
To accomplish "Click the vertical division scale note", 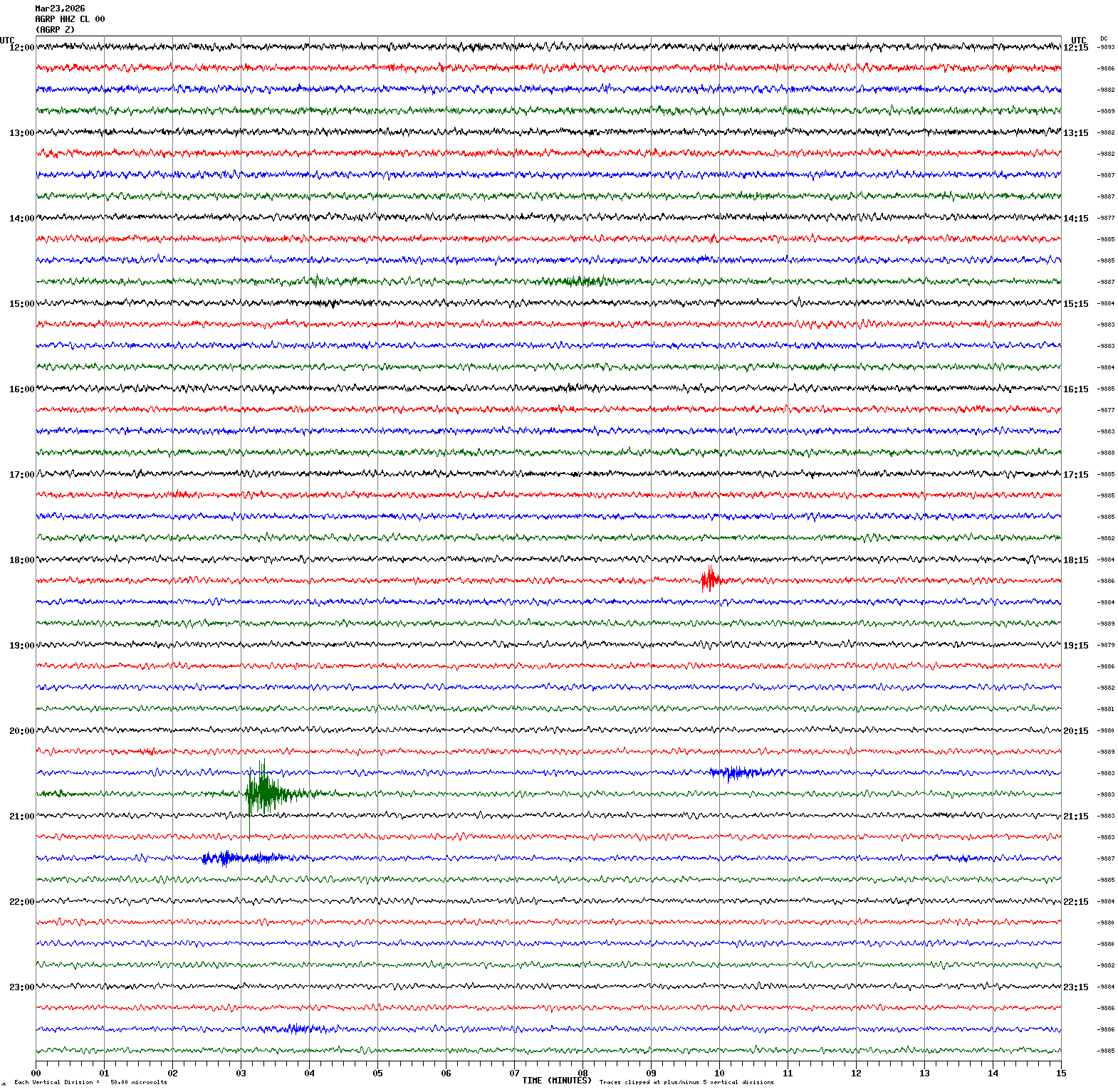I will click(x=91, y=1083).
